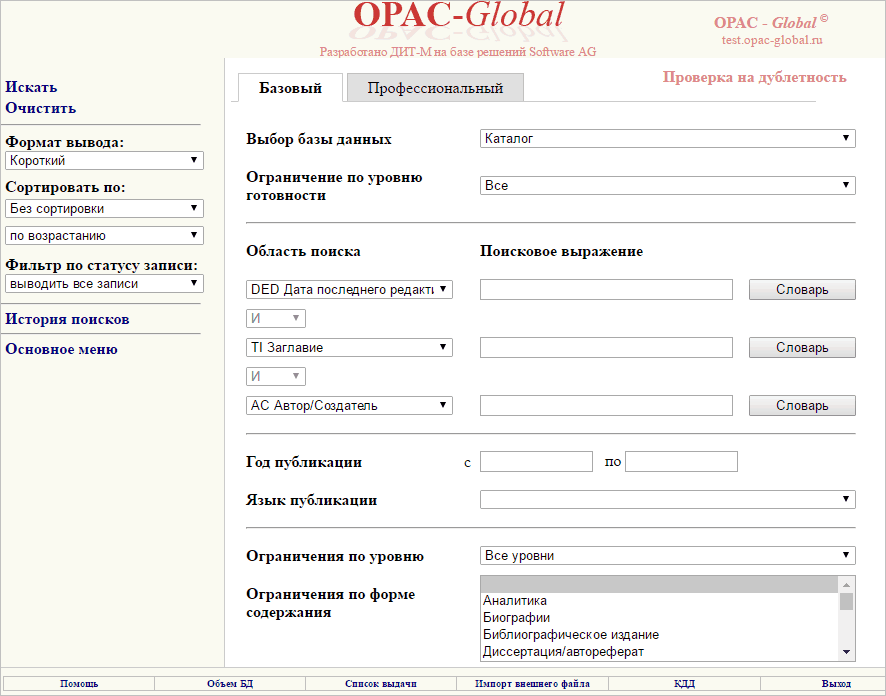Click the Очистить link

[41, 108]
